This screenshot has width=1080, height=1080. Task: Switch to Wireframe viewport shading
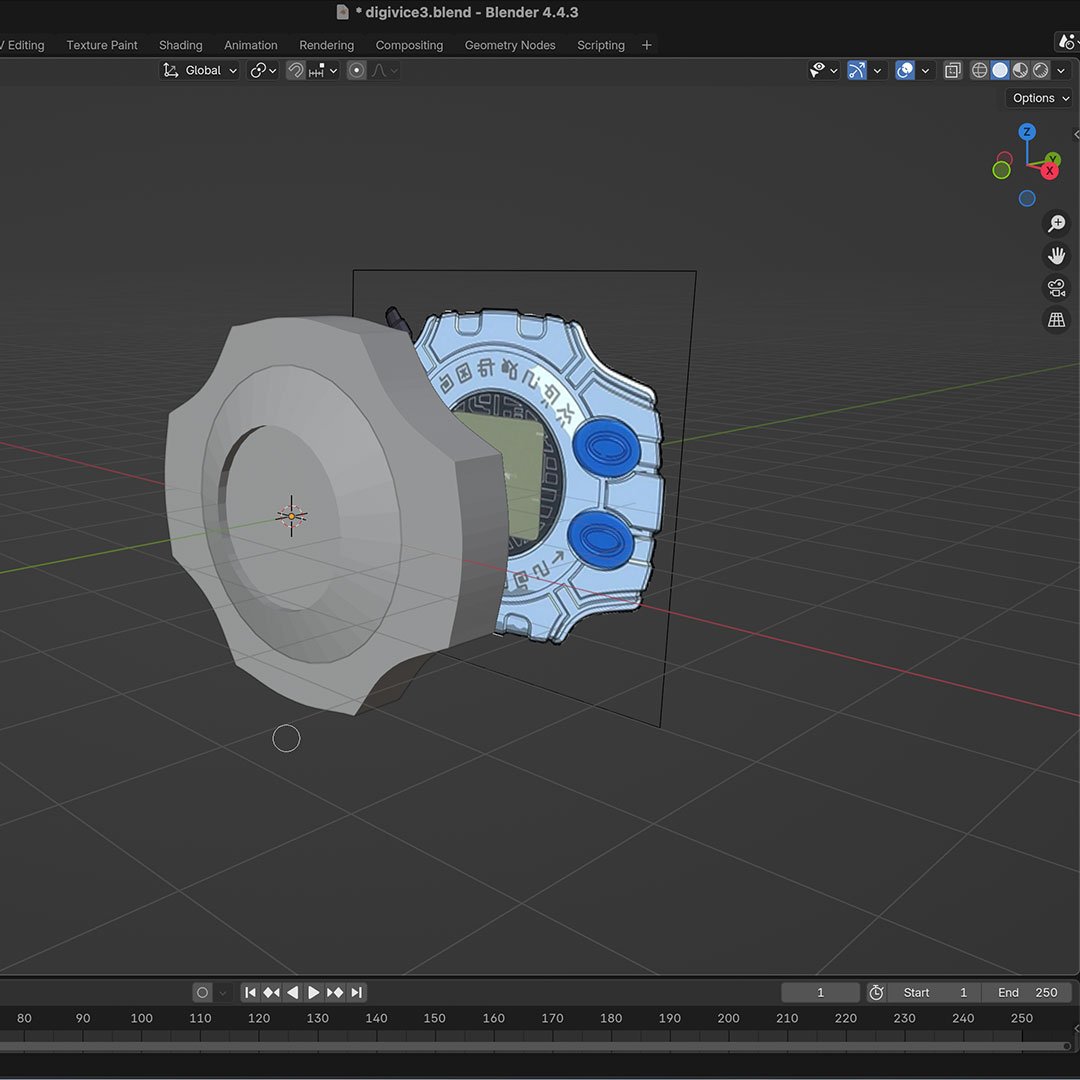[x=979, y=70]
